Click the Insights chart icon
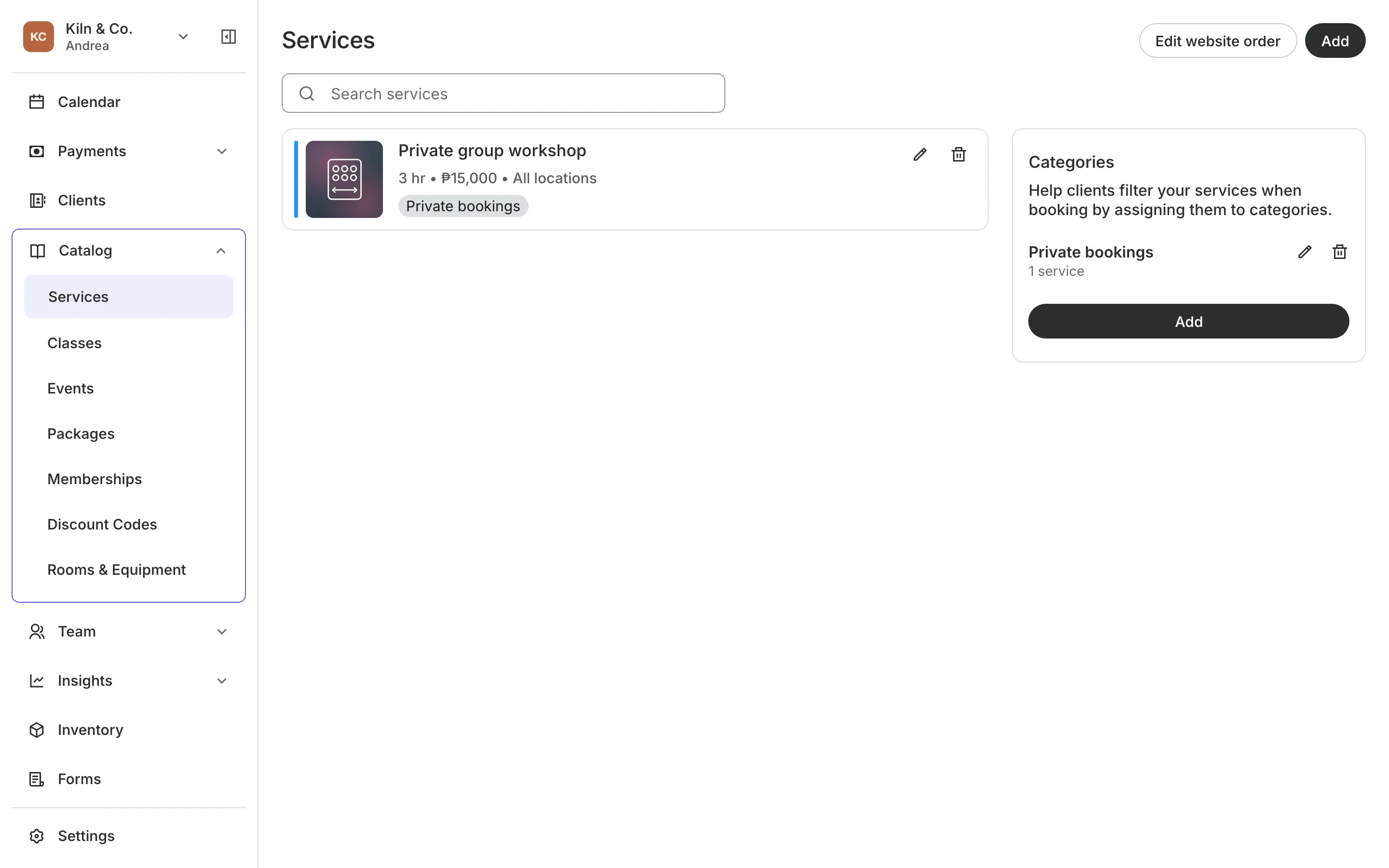1389x868 pixels. (37, 681)
